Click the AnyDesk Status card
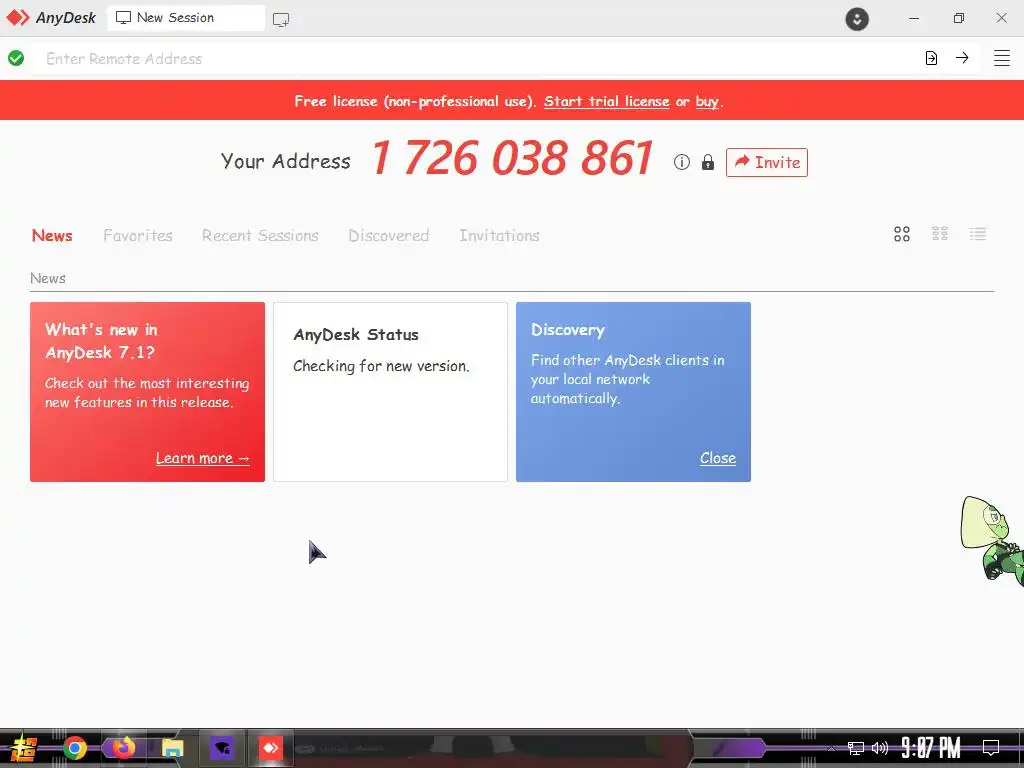The height and width of the screenshot is (768, 1024). pos(390,392)
